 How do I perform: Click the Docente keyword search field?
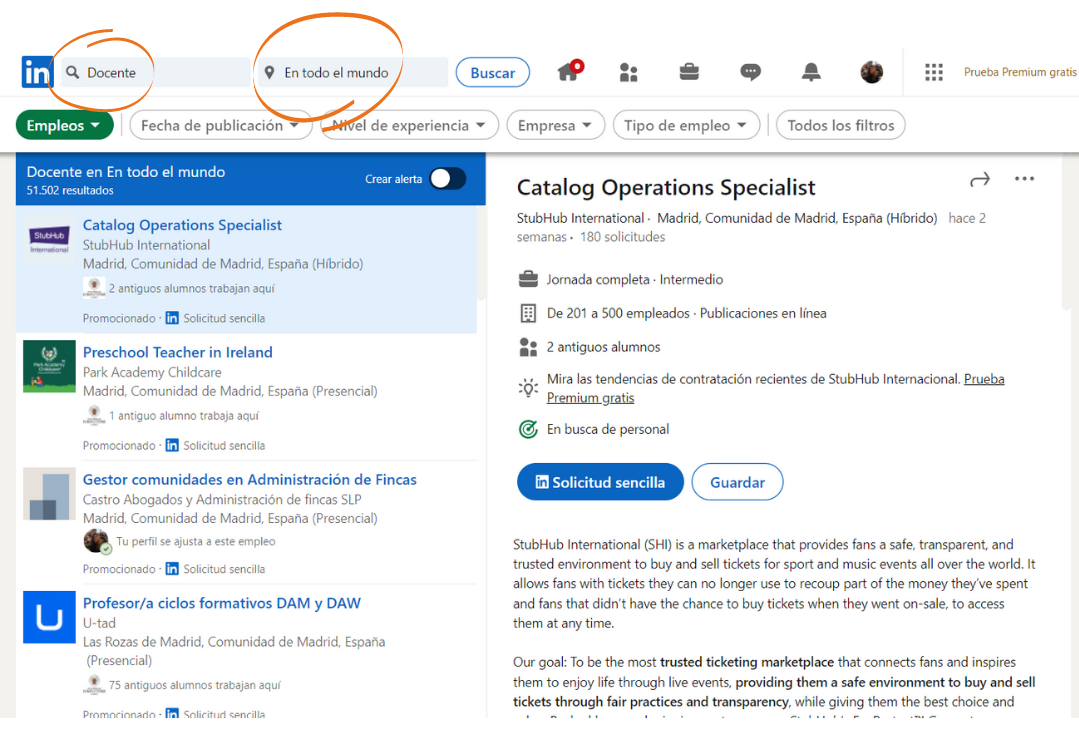click(156, 72)
